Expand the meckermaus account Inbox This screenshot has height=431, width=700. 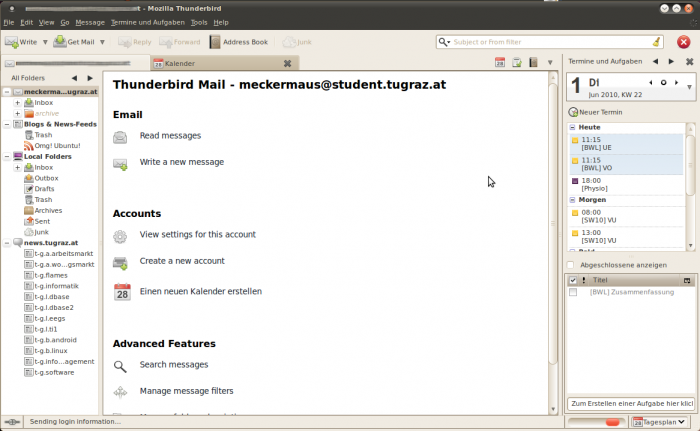[17, 103]
